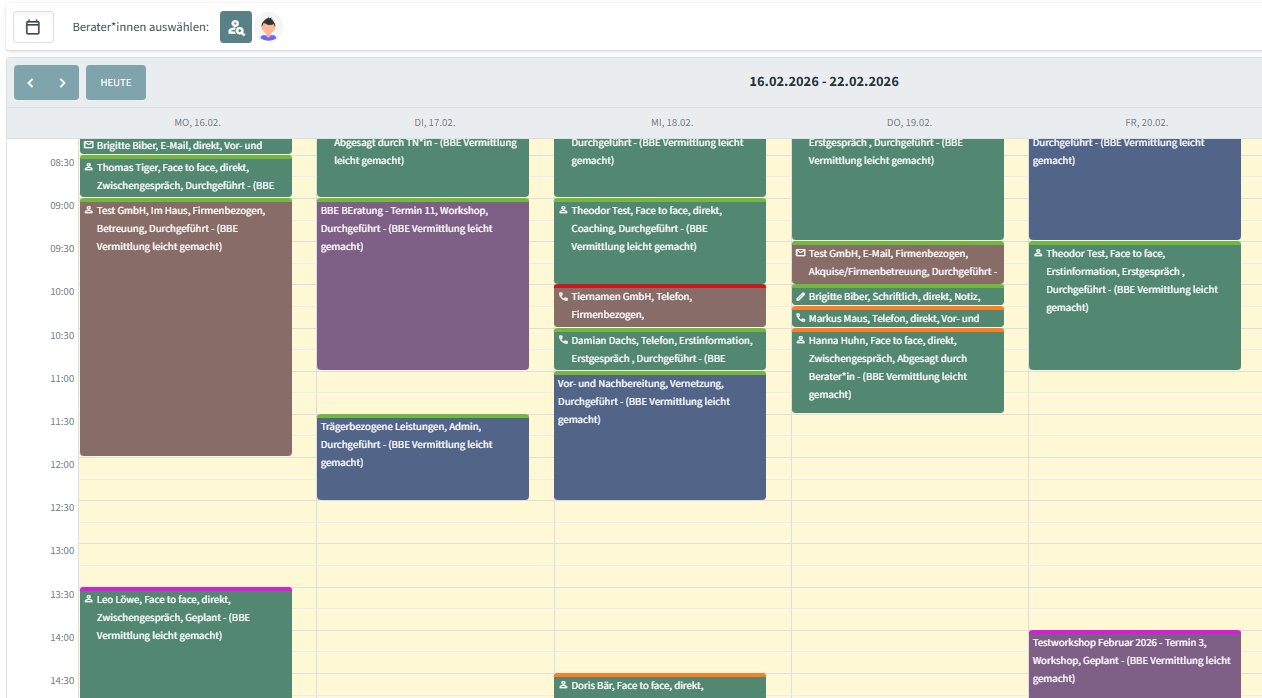1262x698 pixels.
Task: Open Markus Maus Telefon appointment
Action: pyautogui.click(x=896, y=318)
